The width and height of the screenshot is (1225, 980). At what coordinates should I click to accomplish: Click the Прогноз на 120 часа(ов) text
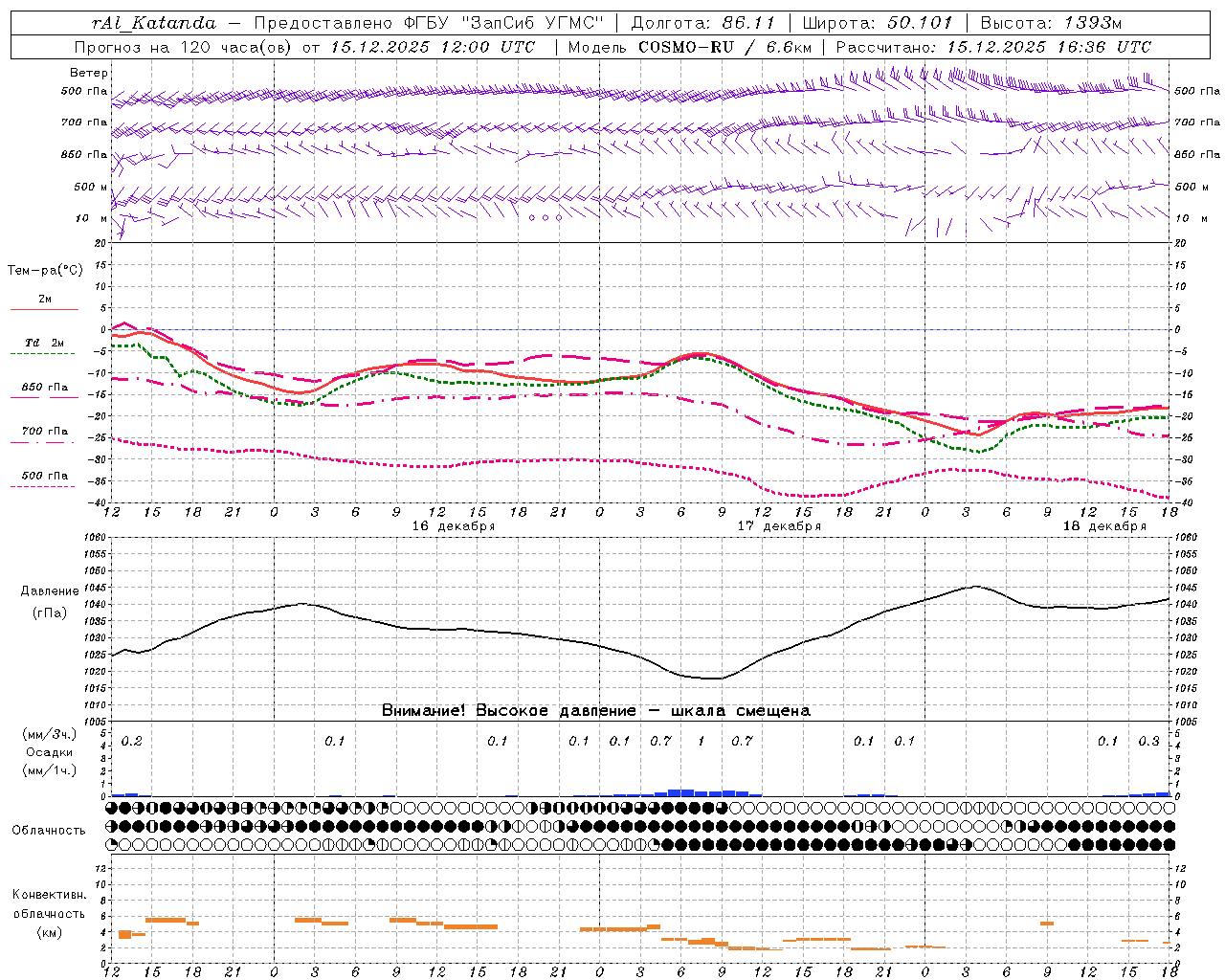coord(185,47)
